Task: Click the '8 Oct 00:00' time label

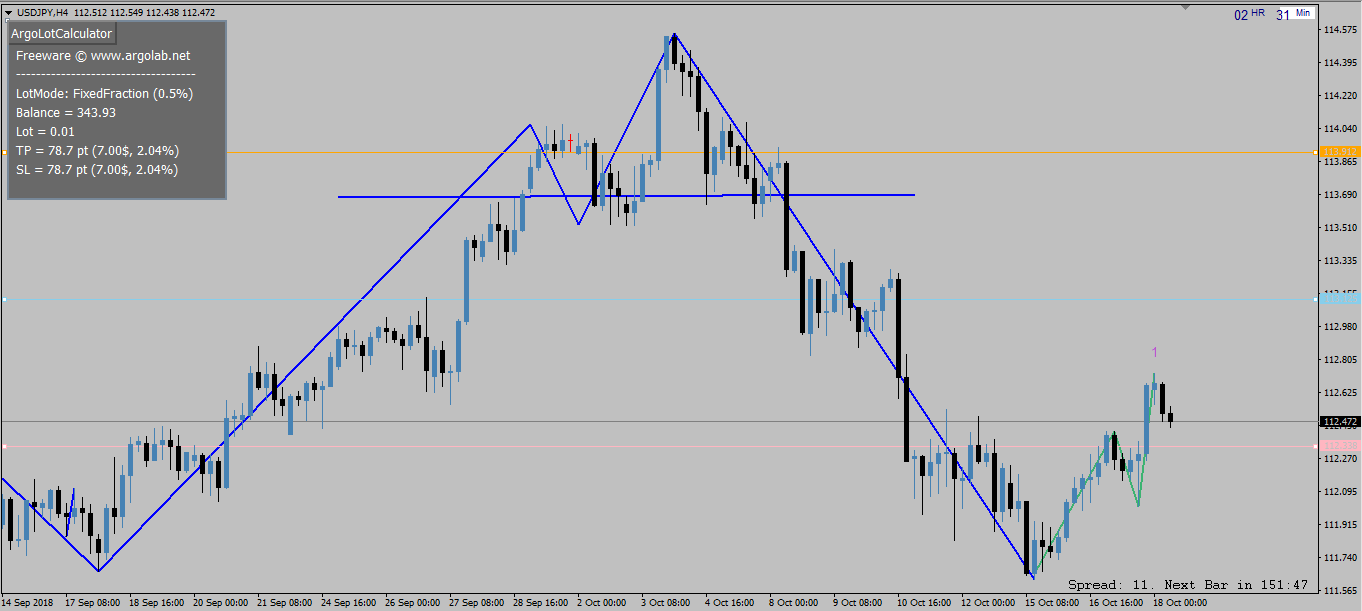Action: pyautogui.click(x=794, y=604)
